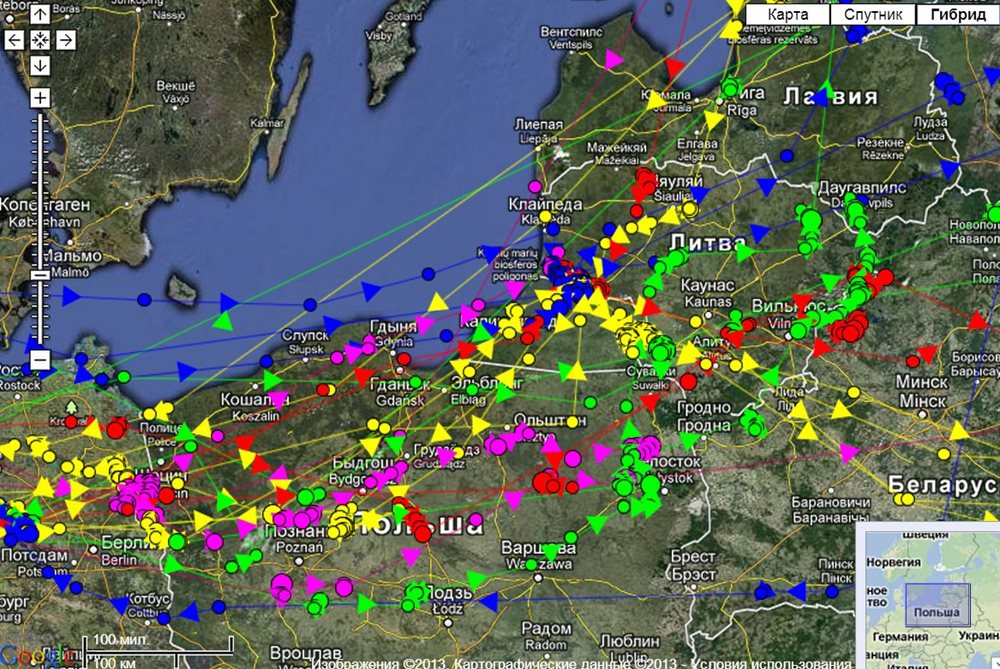Click the blue circle marker west of Kuršių marių
The image size is (1000, 669).
pos(429,274)
